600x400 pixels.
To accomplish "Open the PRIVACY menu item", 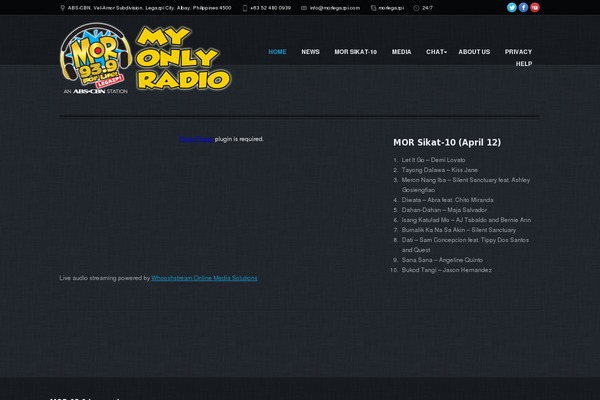I will tap(518, 52).
